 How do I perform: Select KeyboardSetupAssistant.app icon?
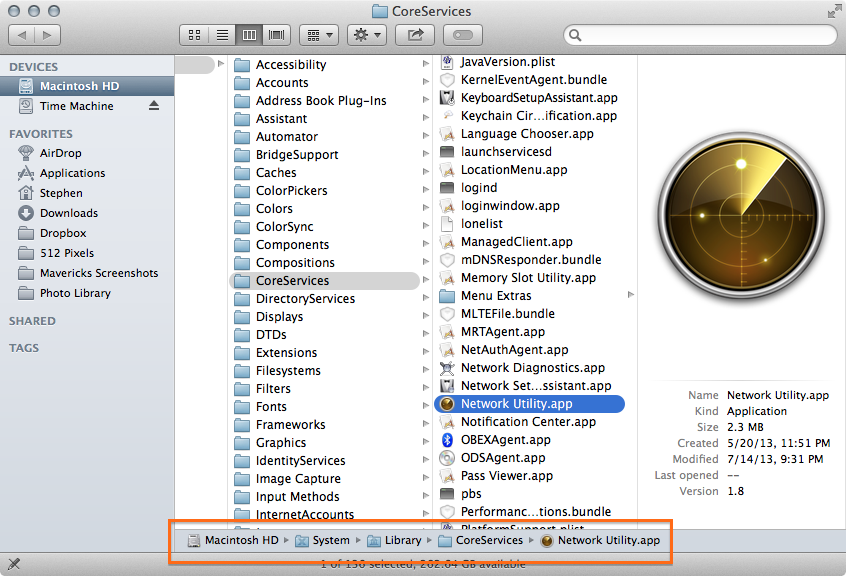point(447,98)
